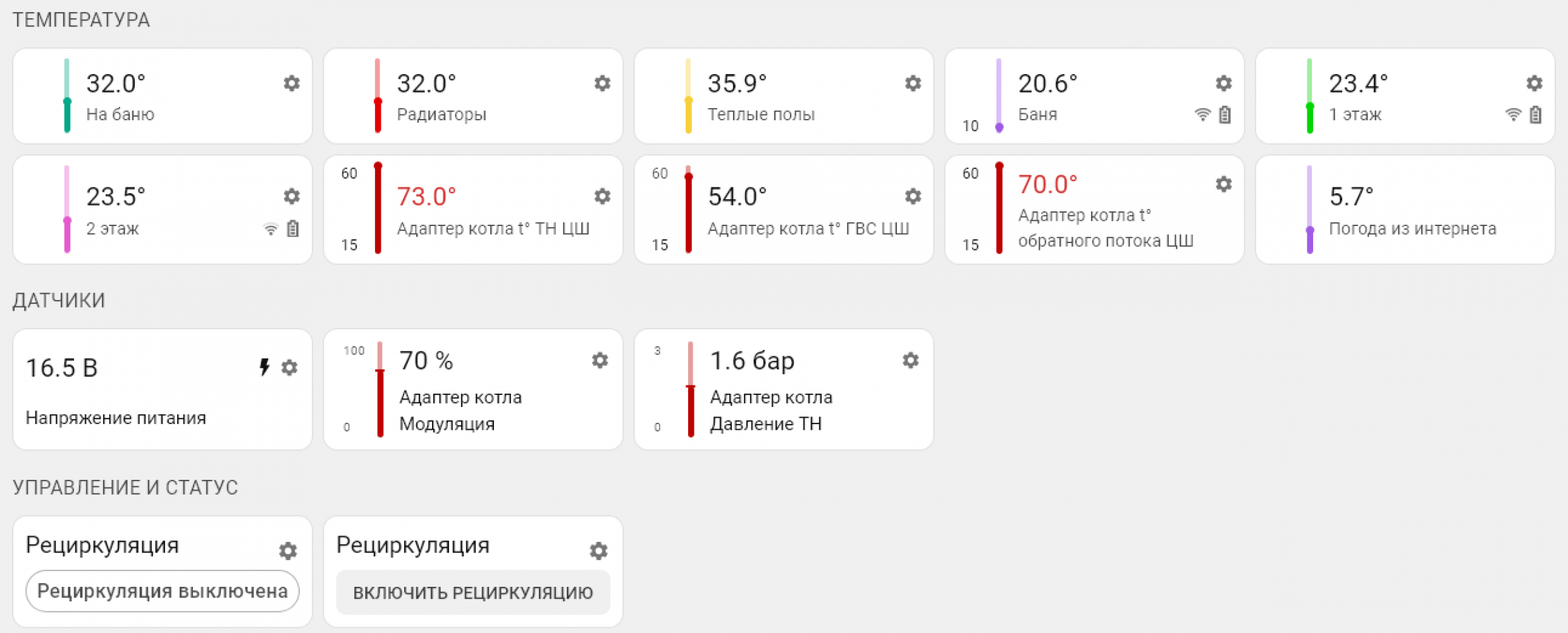Screen dimensions: 1568x633
Task: Click the 73.0° ТН ЦШ temperature reading
Action: (426, 197)
